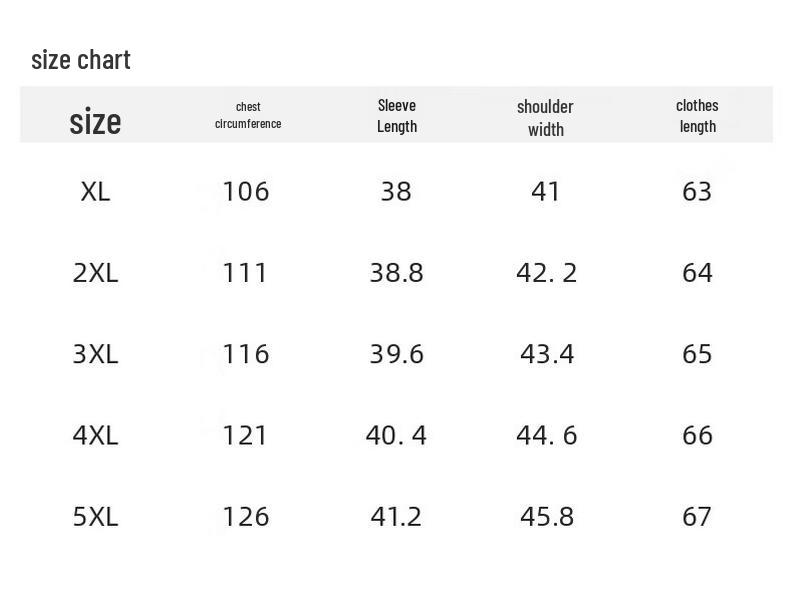The width and height of the screenshot is (793, 595).
Task: Click chest value 126 for 5XL
Action: pos(246,516)
